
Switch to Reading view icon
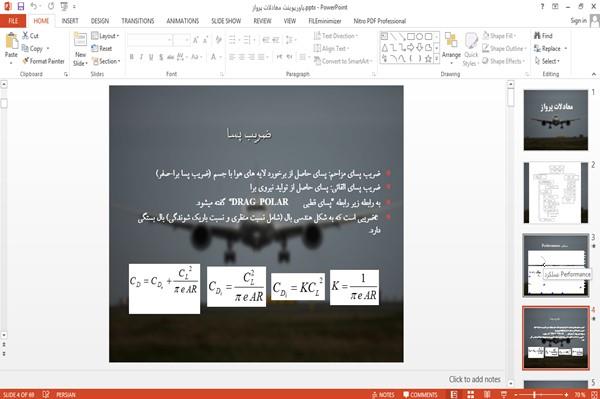487,394
